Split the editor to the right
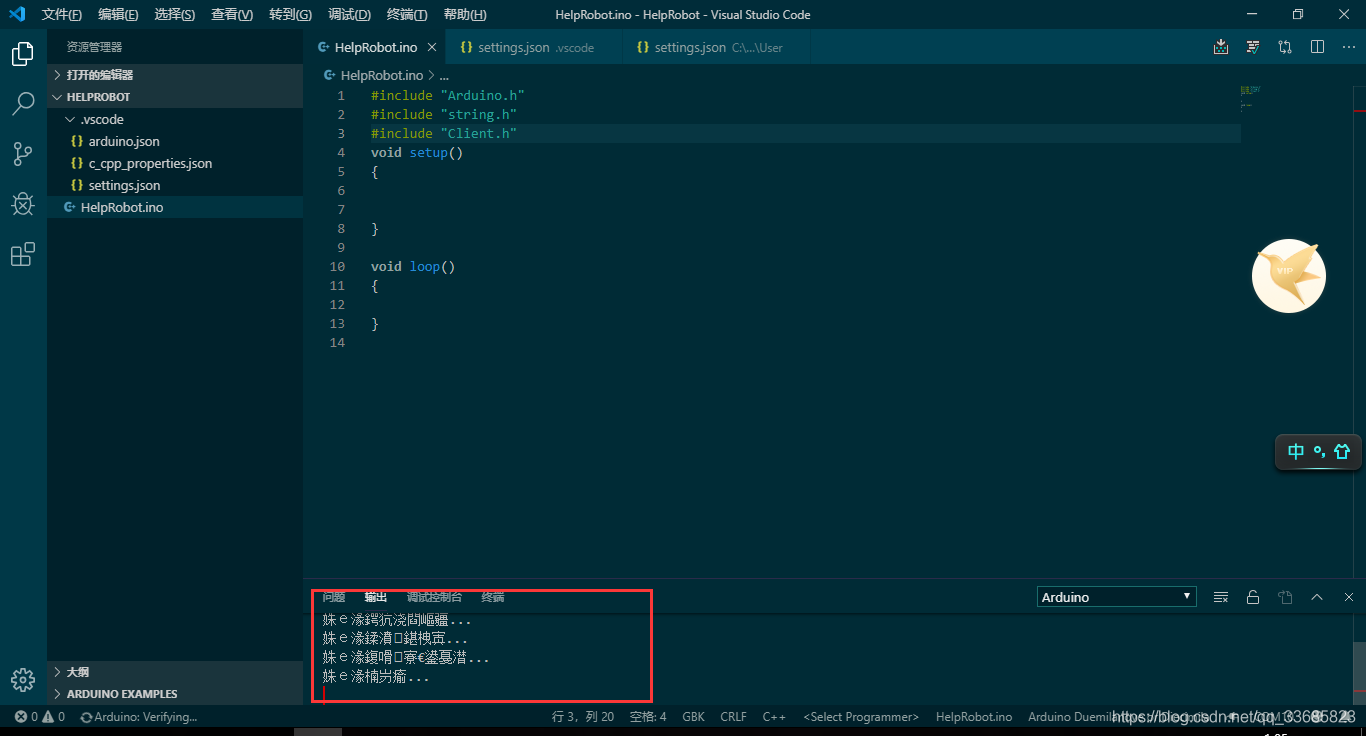Screen dimensions: 1366x736 (x=1317, y=47)
